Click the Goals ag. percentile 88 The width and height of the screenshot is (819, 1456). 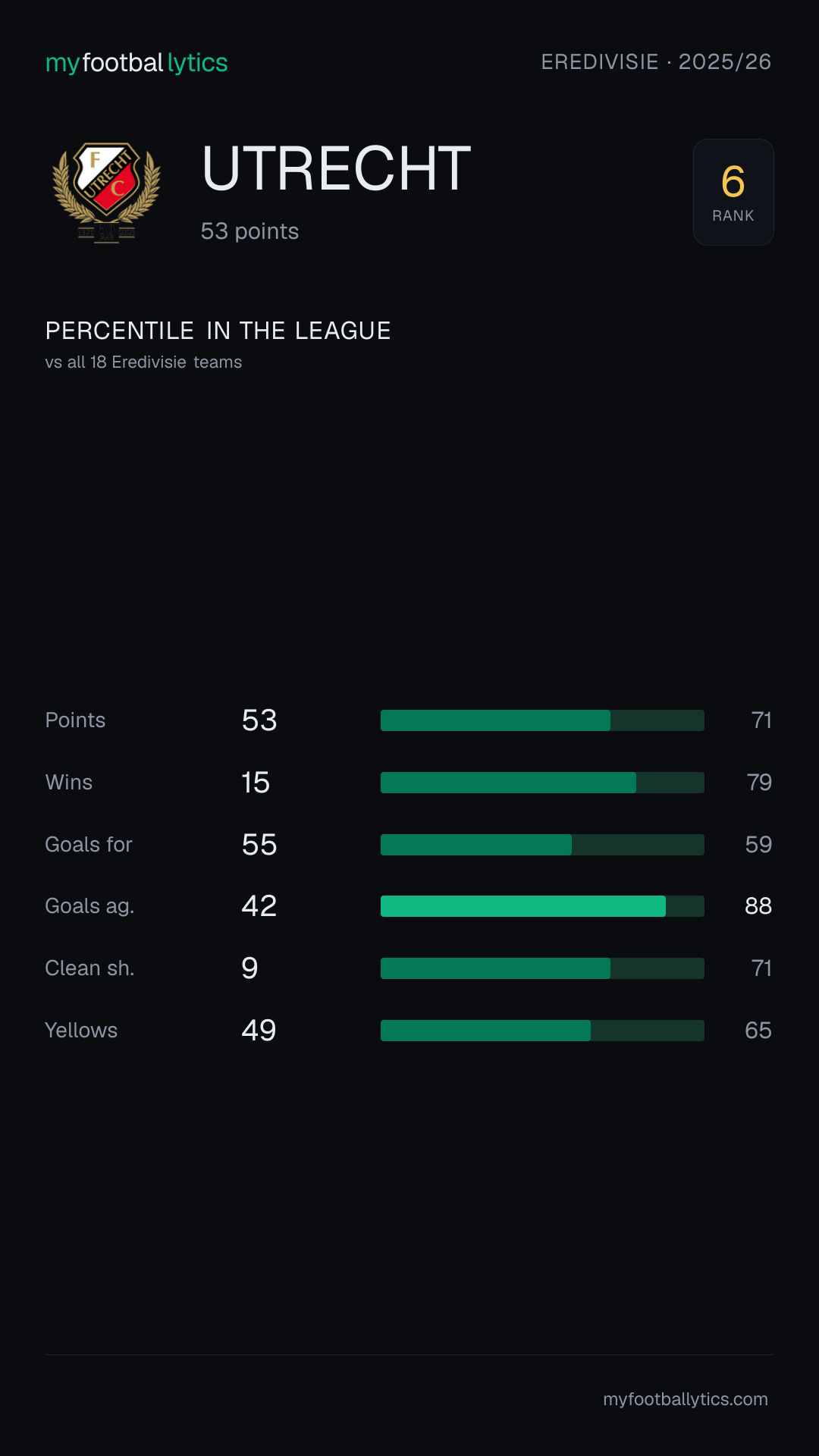click(758, 906)
